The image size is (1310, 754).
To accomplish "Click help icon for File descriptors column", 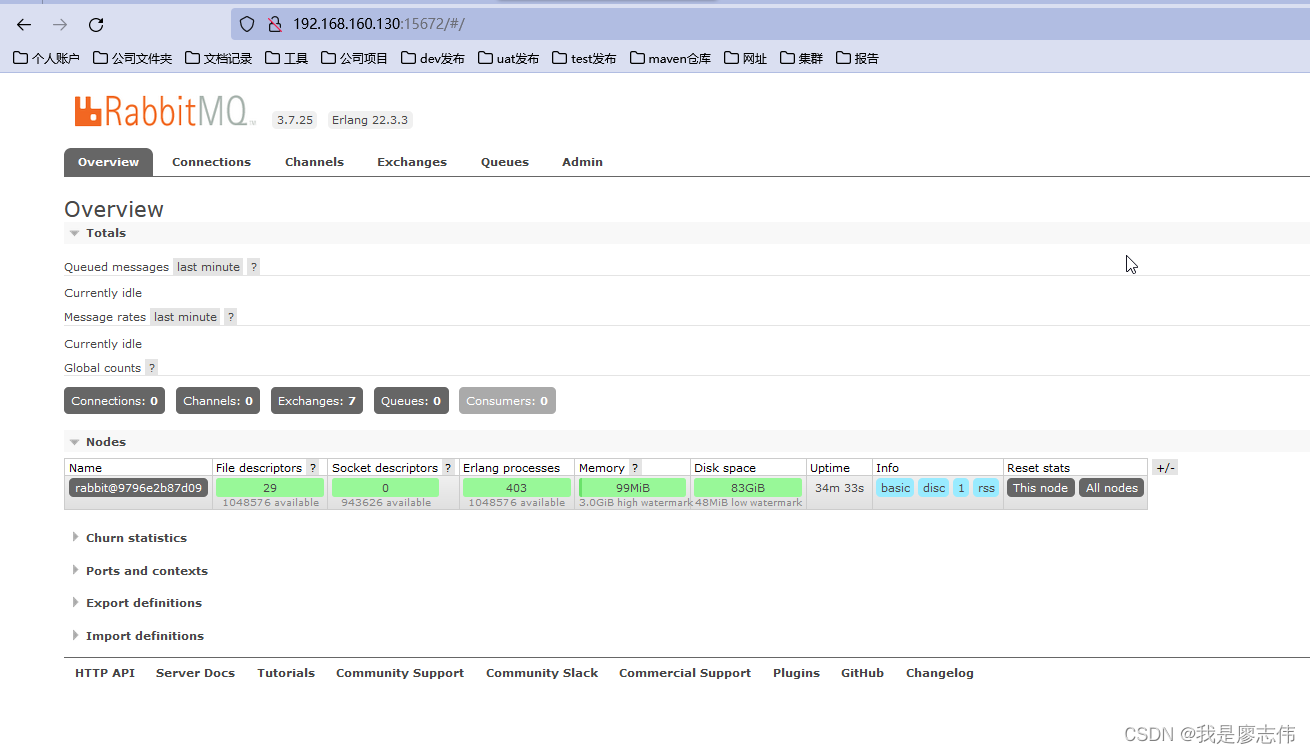I will (313, 468).
